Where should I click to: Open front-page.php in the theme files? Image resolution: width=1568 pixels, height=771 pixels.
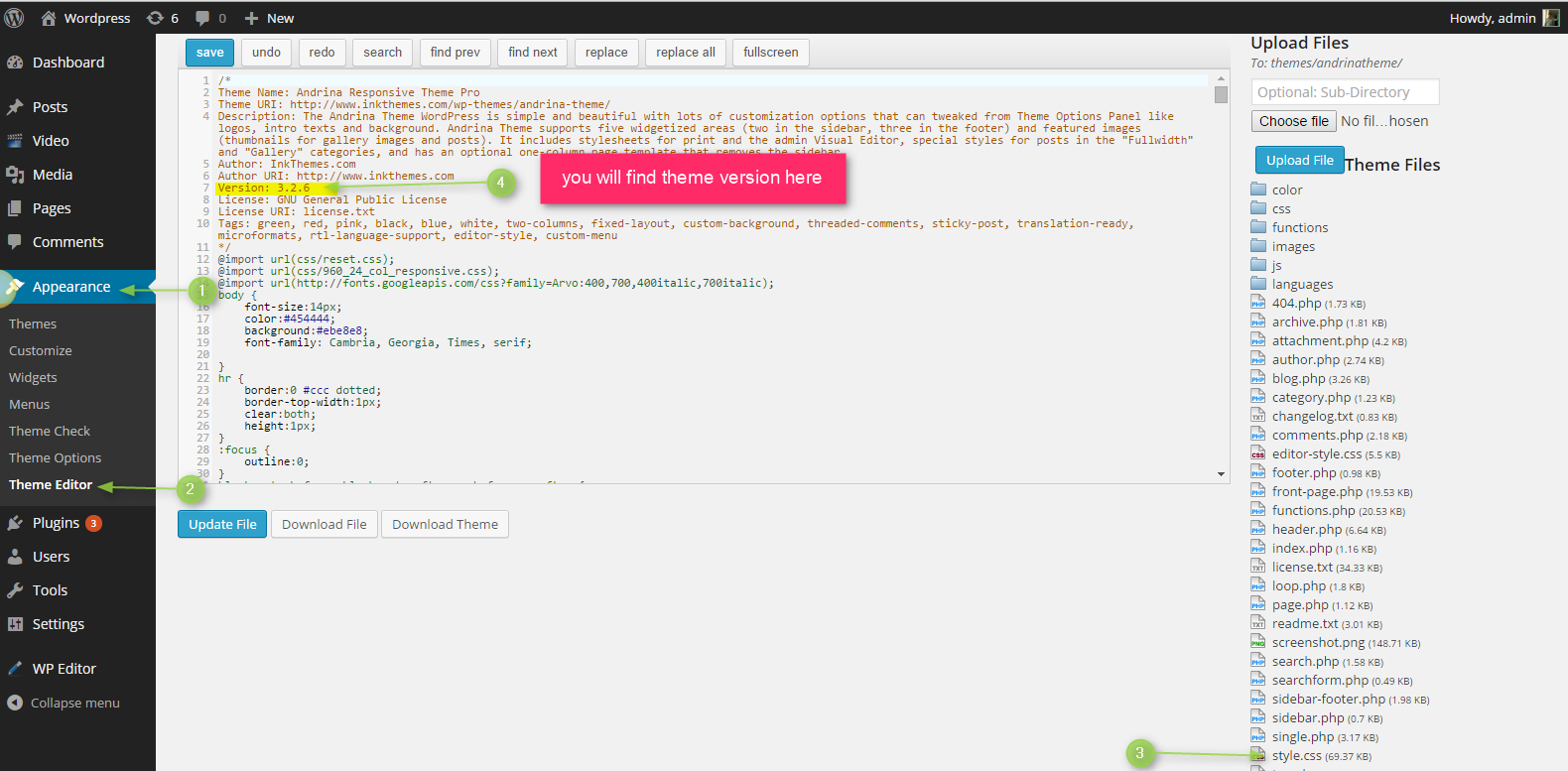pyautogui.click(x=1317, y=491)
